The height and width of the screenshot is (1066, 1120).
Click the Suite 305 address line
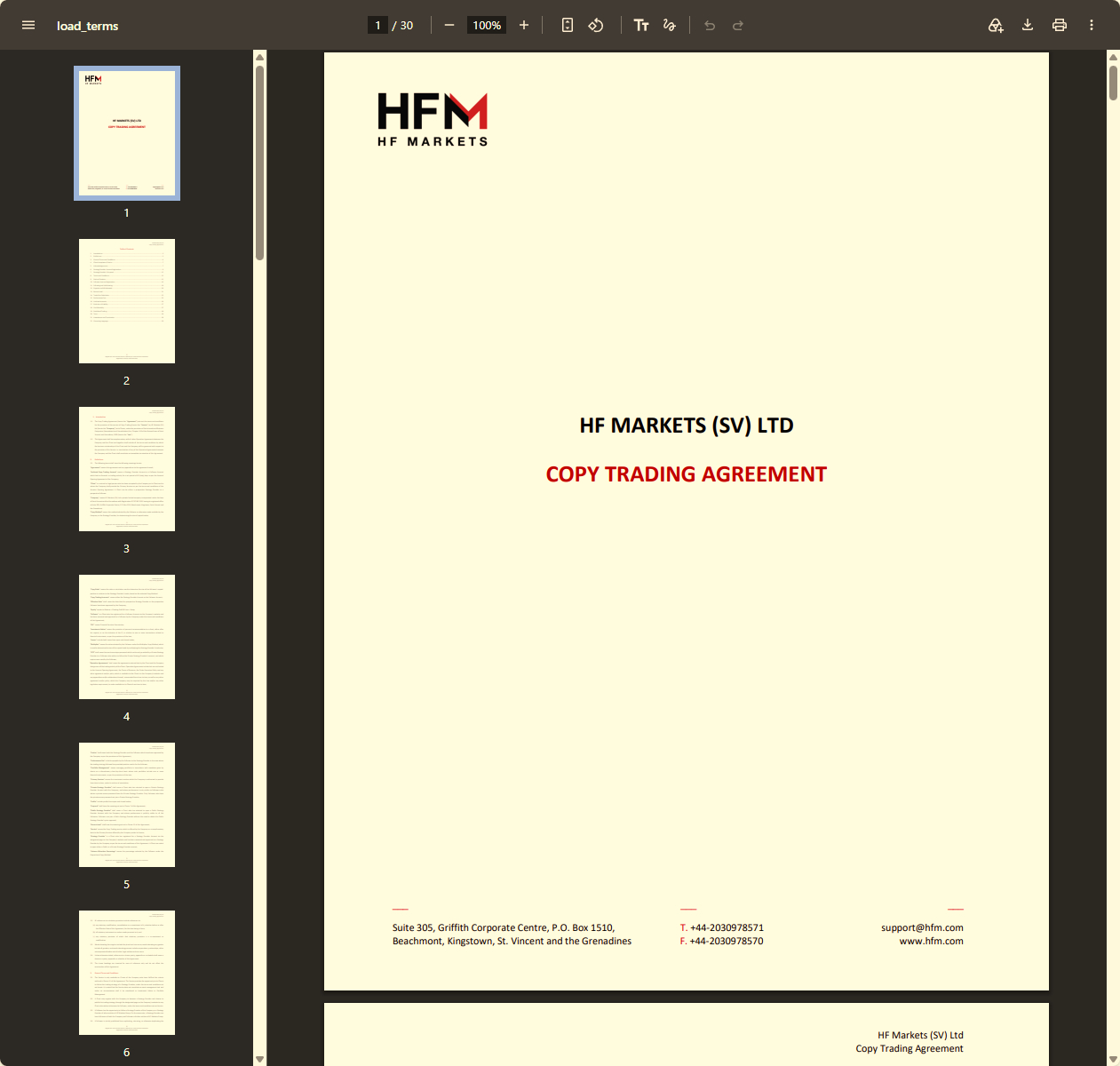pyautogui.click(x=504, y=927)
